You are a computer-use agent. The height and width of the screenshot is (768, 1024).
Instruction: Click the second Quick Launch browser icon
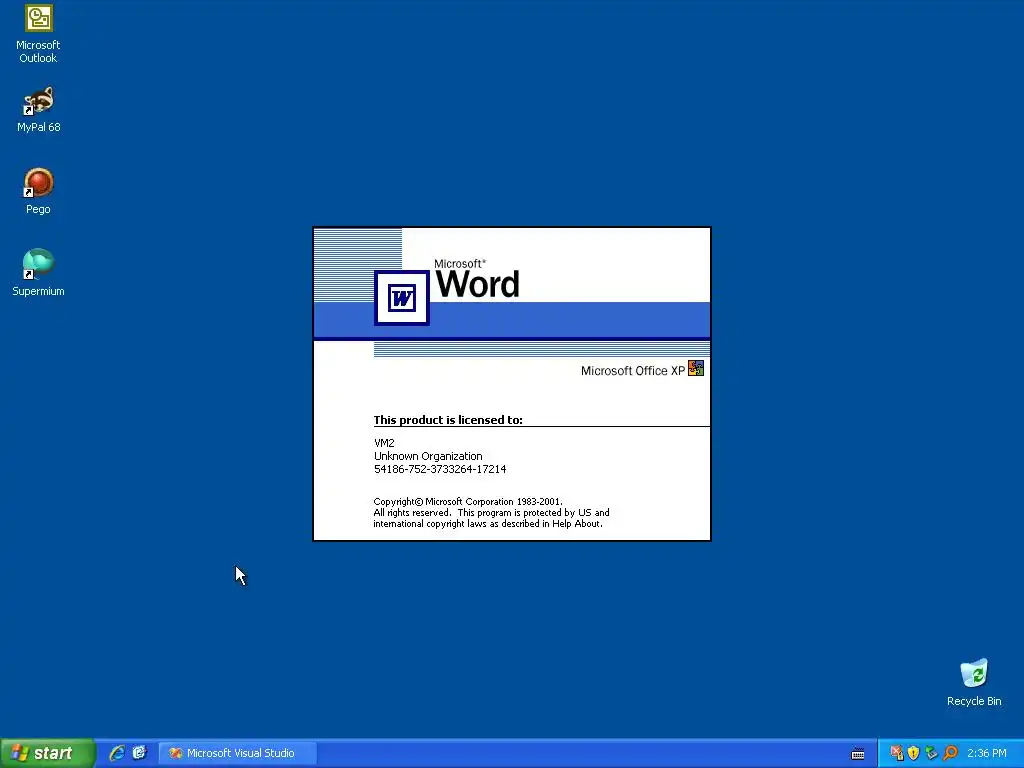(x=140, y=753)
